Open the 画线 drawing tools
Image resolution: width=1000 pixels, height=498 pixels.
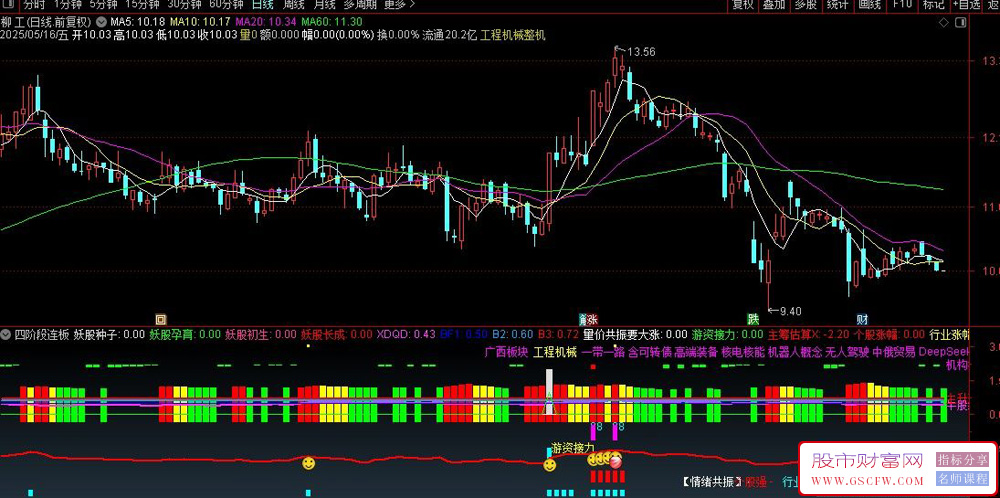869,4
